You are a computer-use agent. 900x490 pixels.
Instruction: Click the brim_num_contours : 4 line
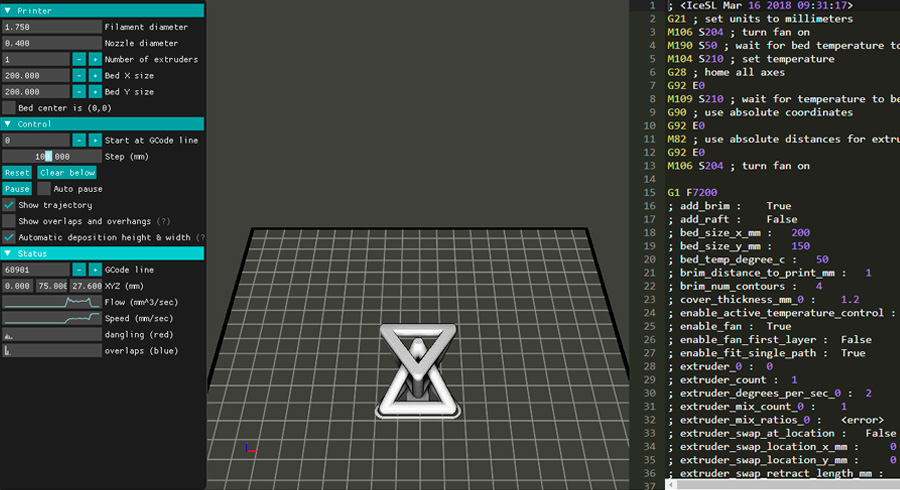click(745, 286)
